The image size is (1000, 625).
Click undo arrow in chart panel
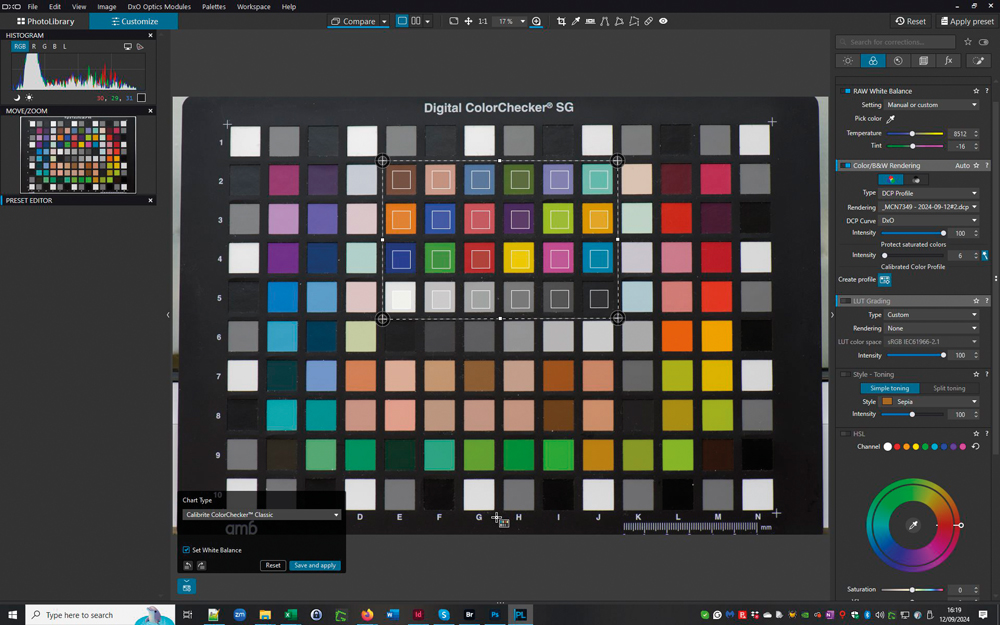pos(188,566)
